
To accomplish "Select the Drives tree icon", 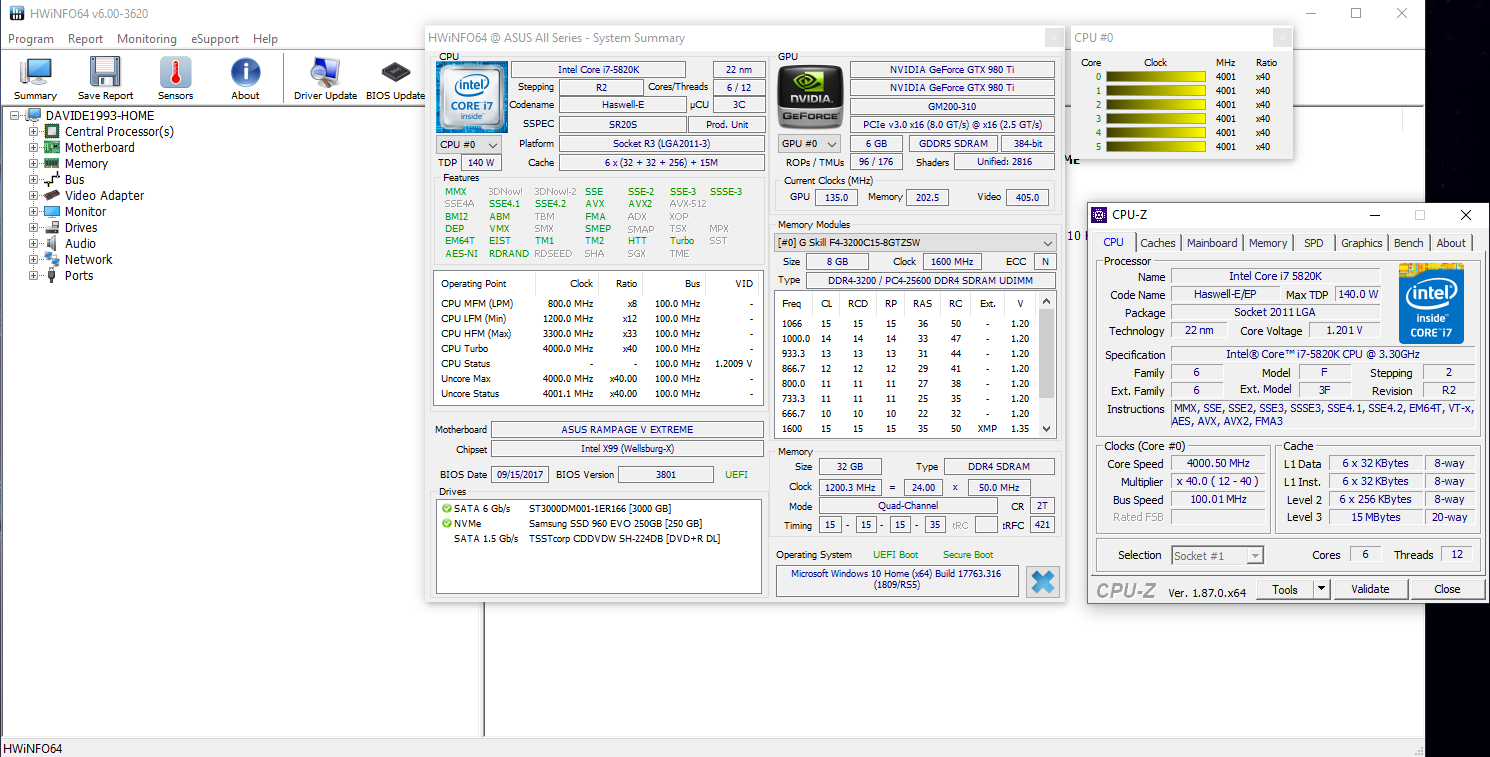I will point(52,227).
